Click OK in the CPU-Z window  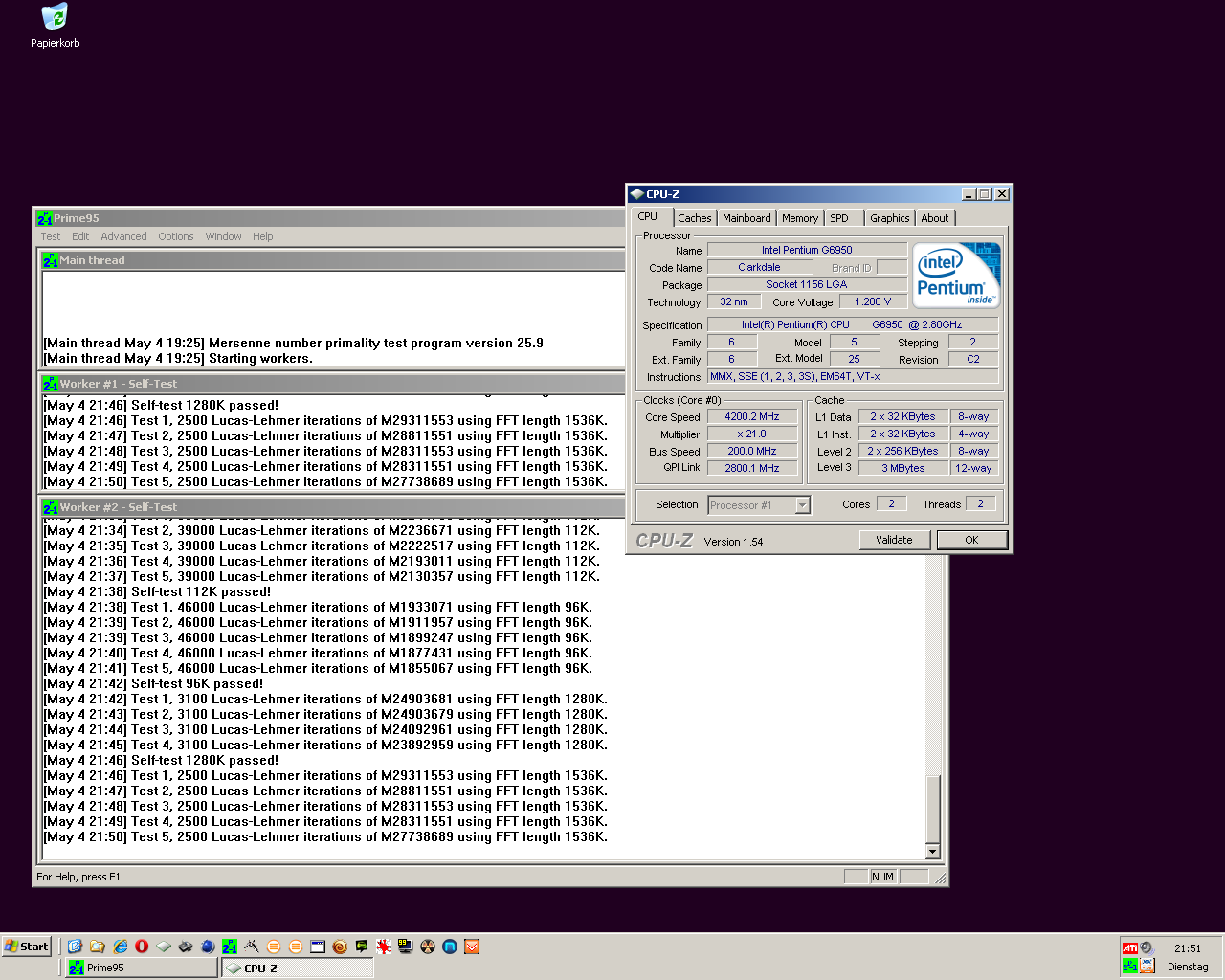[971, 540]
